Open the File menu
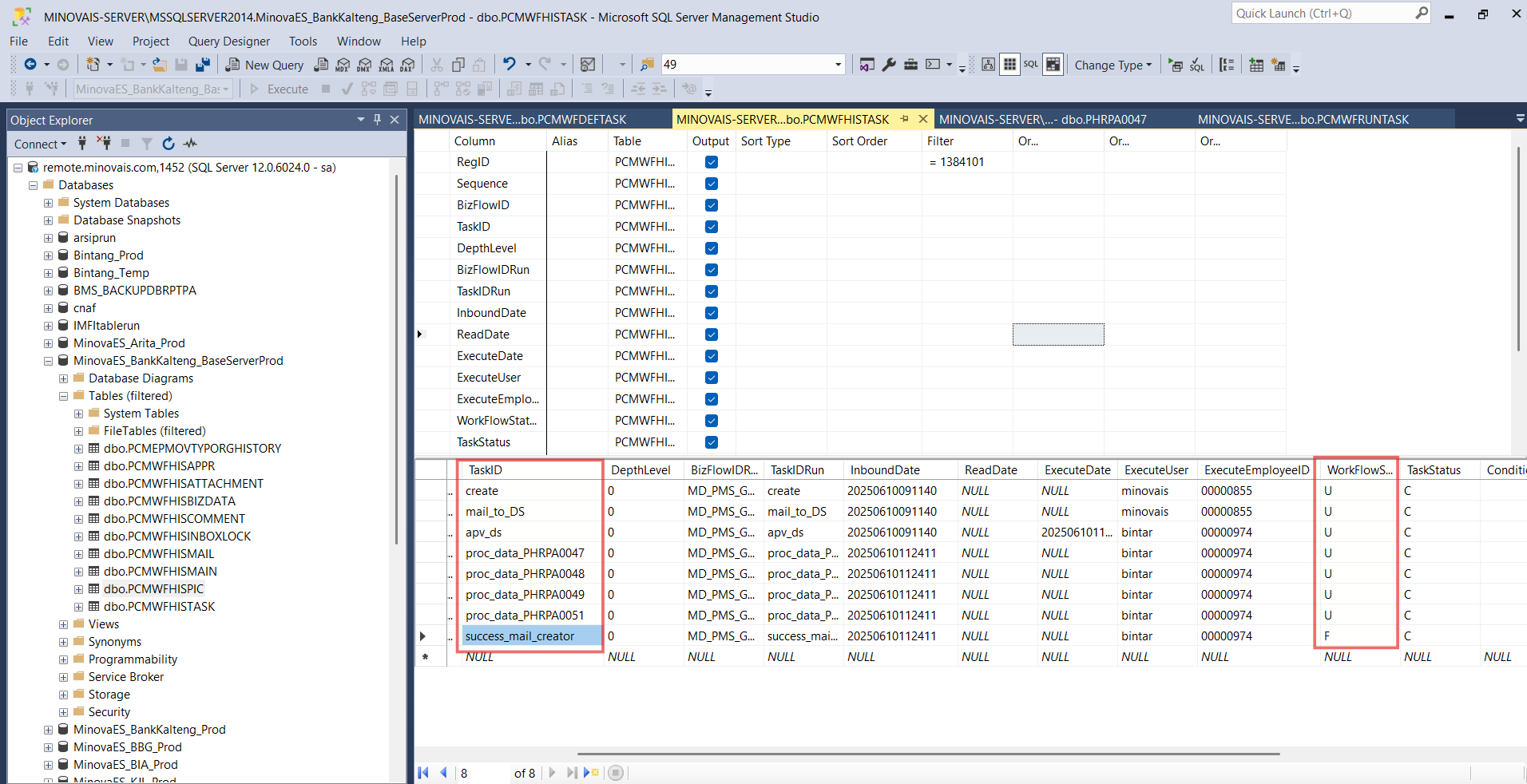1527x784 pixels. click(x=19, y=42)
